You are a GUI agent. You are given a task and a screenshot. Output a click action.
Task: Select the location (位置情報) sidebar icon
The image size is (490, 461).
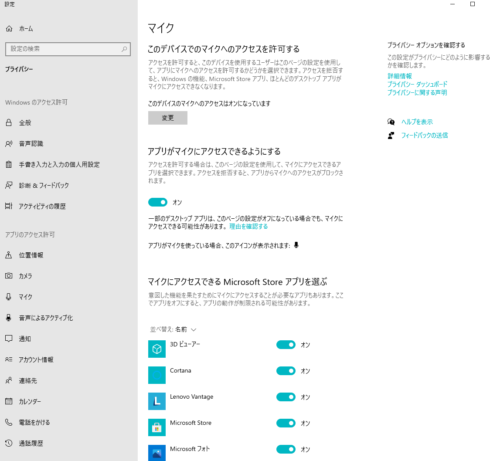click(x=9, y=255)
